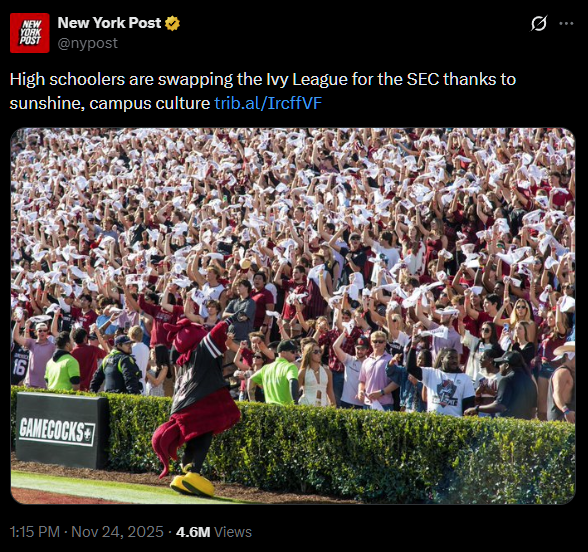The image size is (588, 552).
Task: Open the three-dot more options menu
Action: click(x=566, y=23)
